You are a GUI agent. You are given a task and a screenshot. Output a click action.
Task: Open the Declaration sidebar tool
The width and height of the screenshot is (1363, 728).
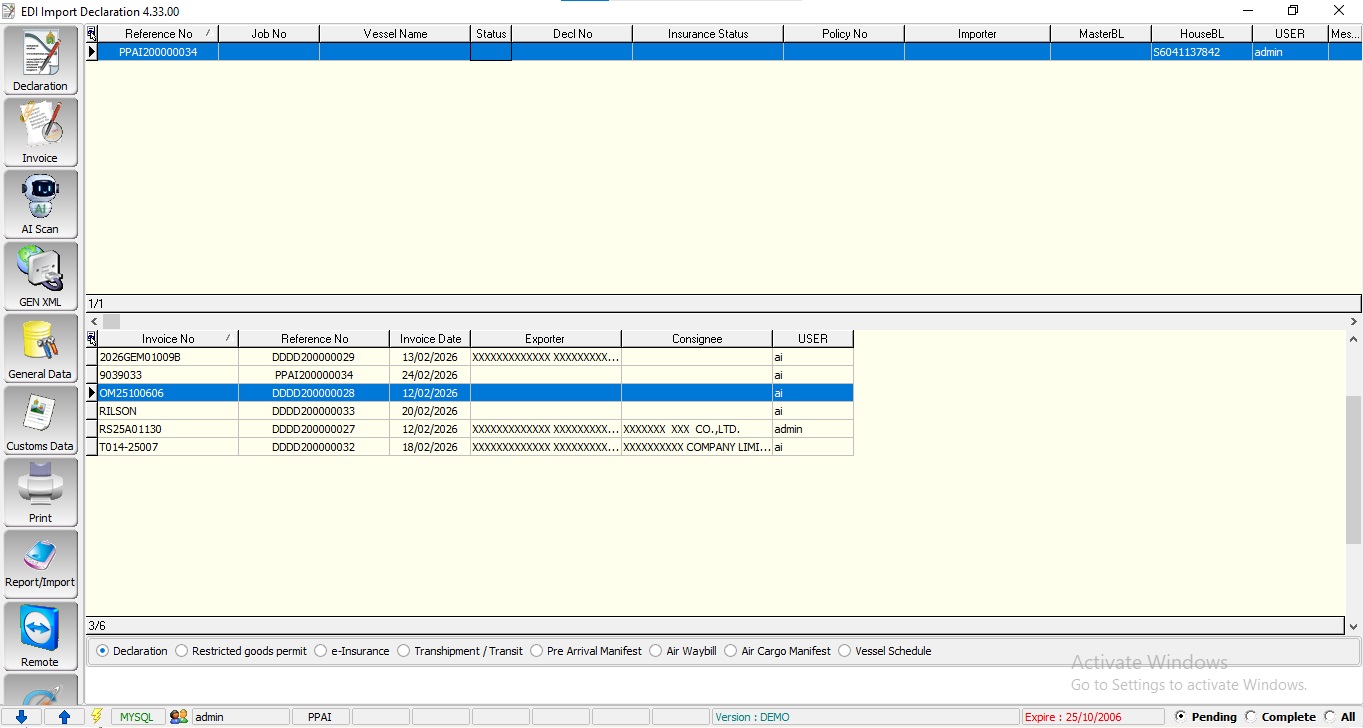pyautogui.click(x=40, y=60)
